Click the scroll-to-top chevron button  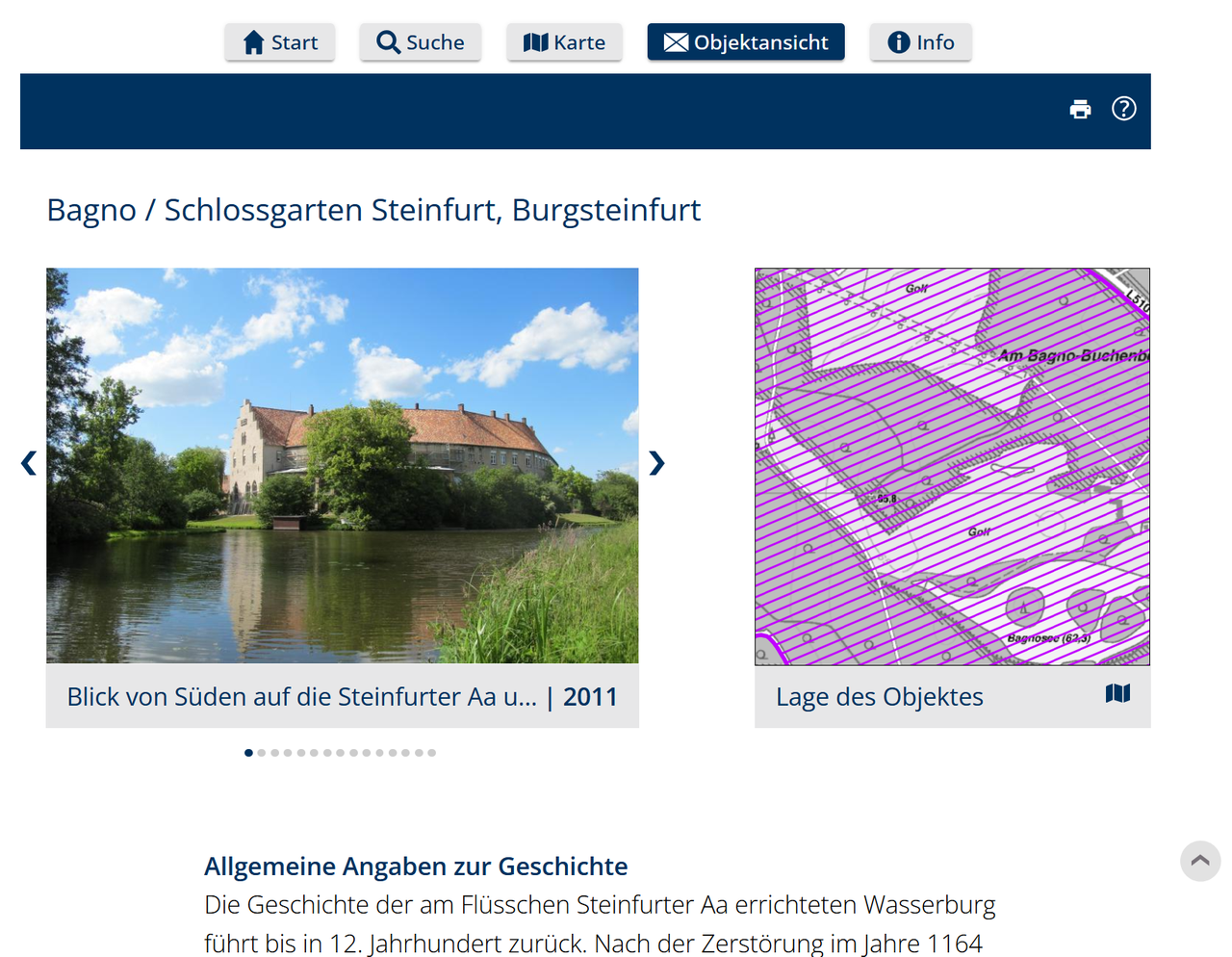coord(1200,861)
